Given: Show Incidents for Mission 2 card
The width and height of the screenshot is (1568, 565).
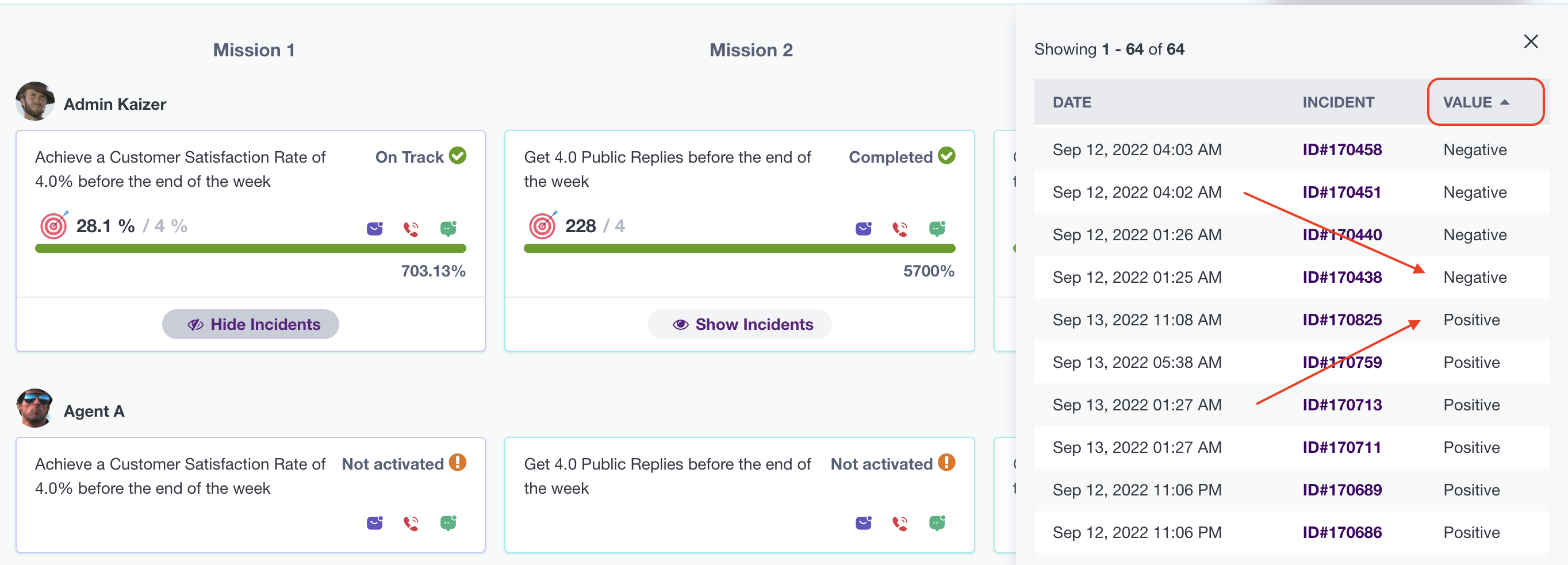Looking at the screenshot, I should click(739, 324).
